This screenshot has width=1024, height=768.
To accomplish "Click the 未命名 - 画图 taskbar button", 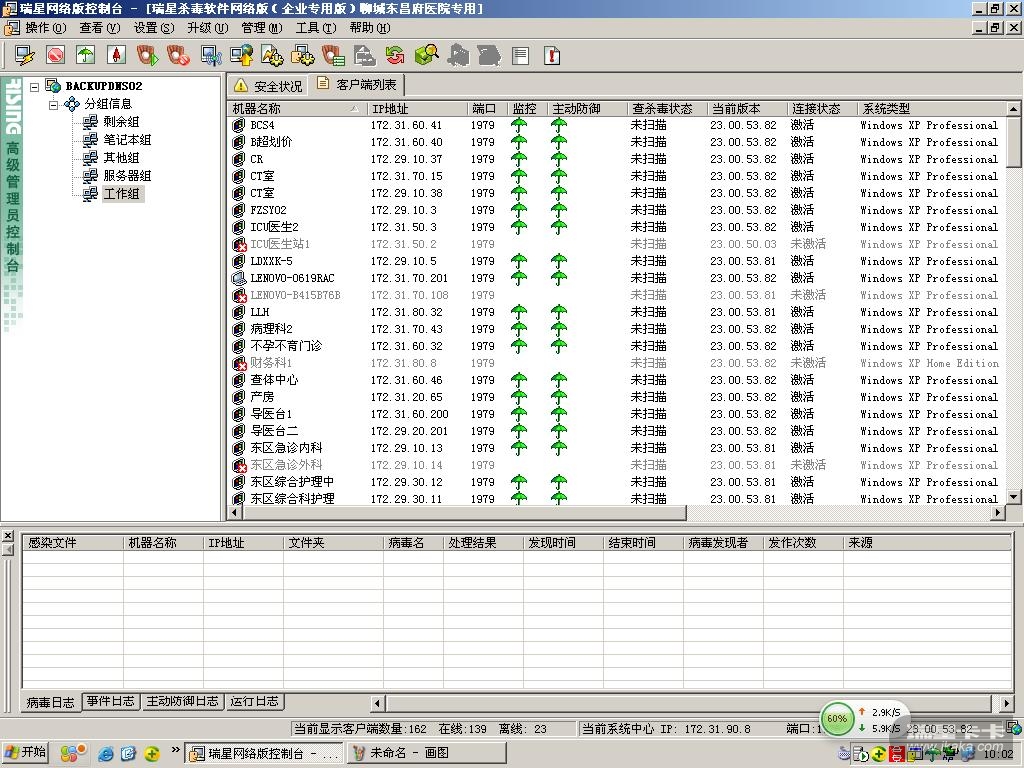I will [426, 753].
